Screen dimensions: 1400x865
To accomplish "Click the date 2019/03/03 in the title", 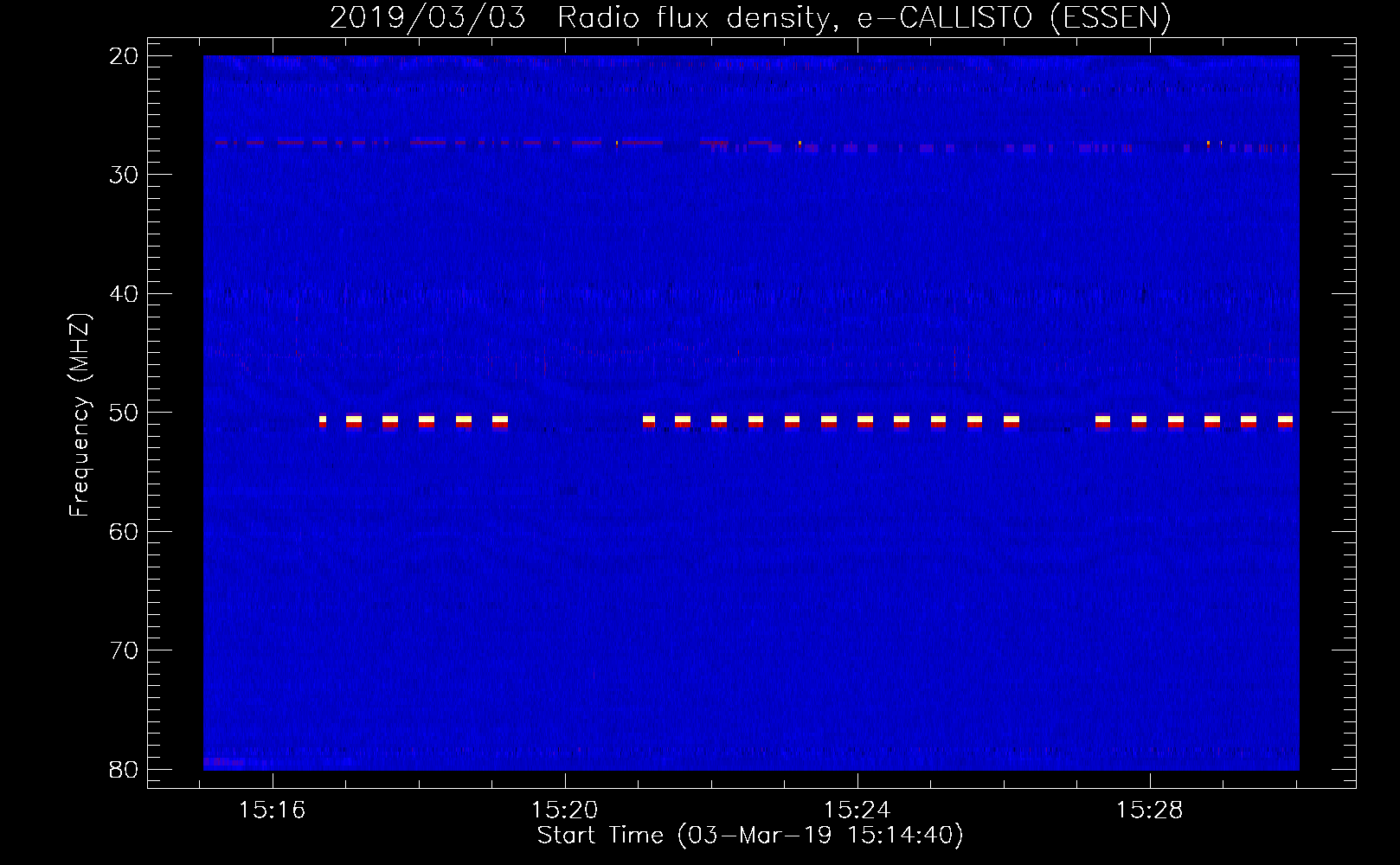I will (x=427, y=17).
